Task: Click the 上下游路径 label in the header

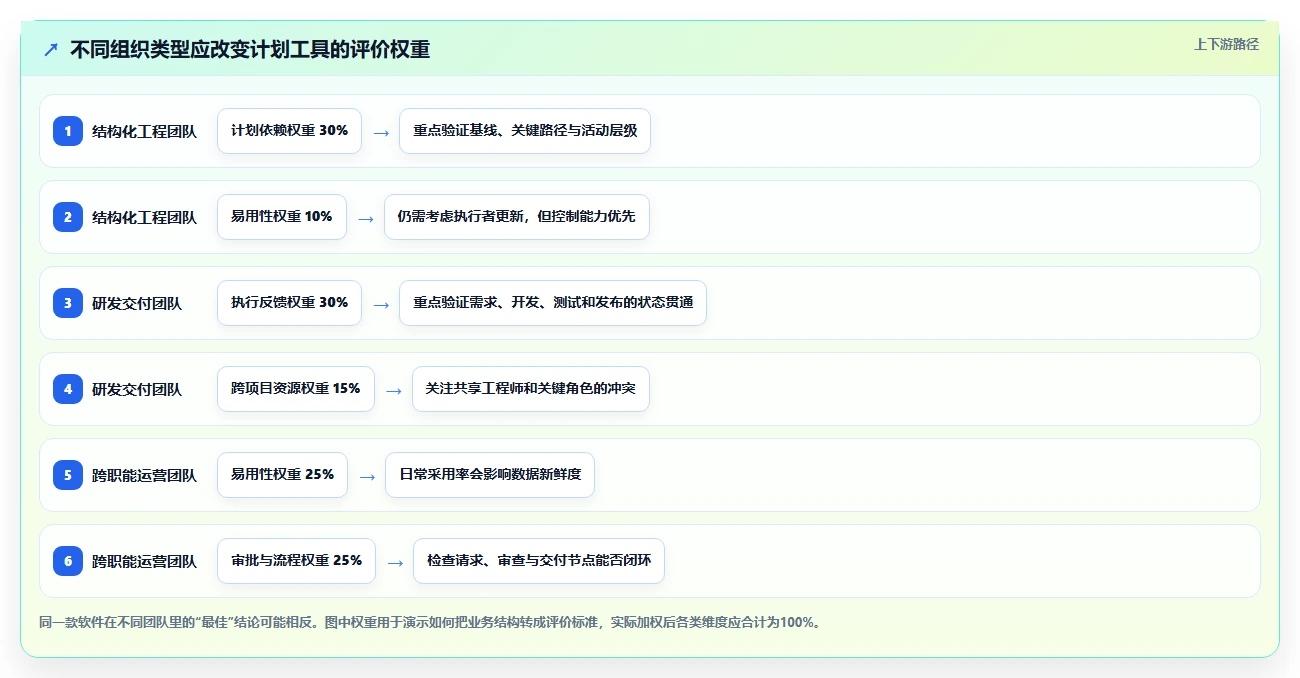Action: [1226, 44]
